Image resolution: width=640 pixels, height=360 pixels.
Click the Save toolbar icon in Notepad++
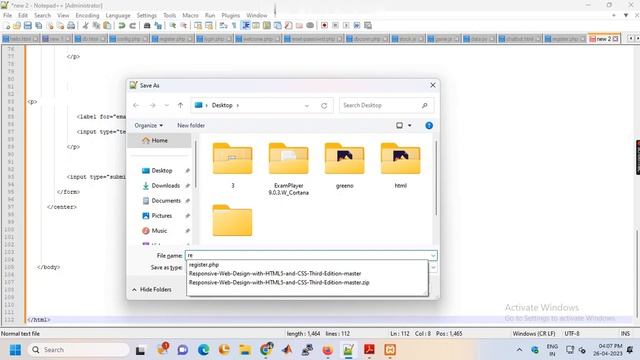pyautogui.click(x=28, y=25)
